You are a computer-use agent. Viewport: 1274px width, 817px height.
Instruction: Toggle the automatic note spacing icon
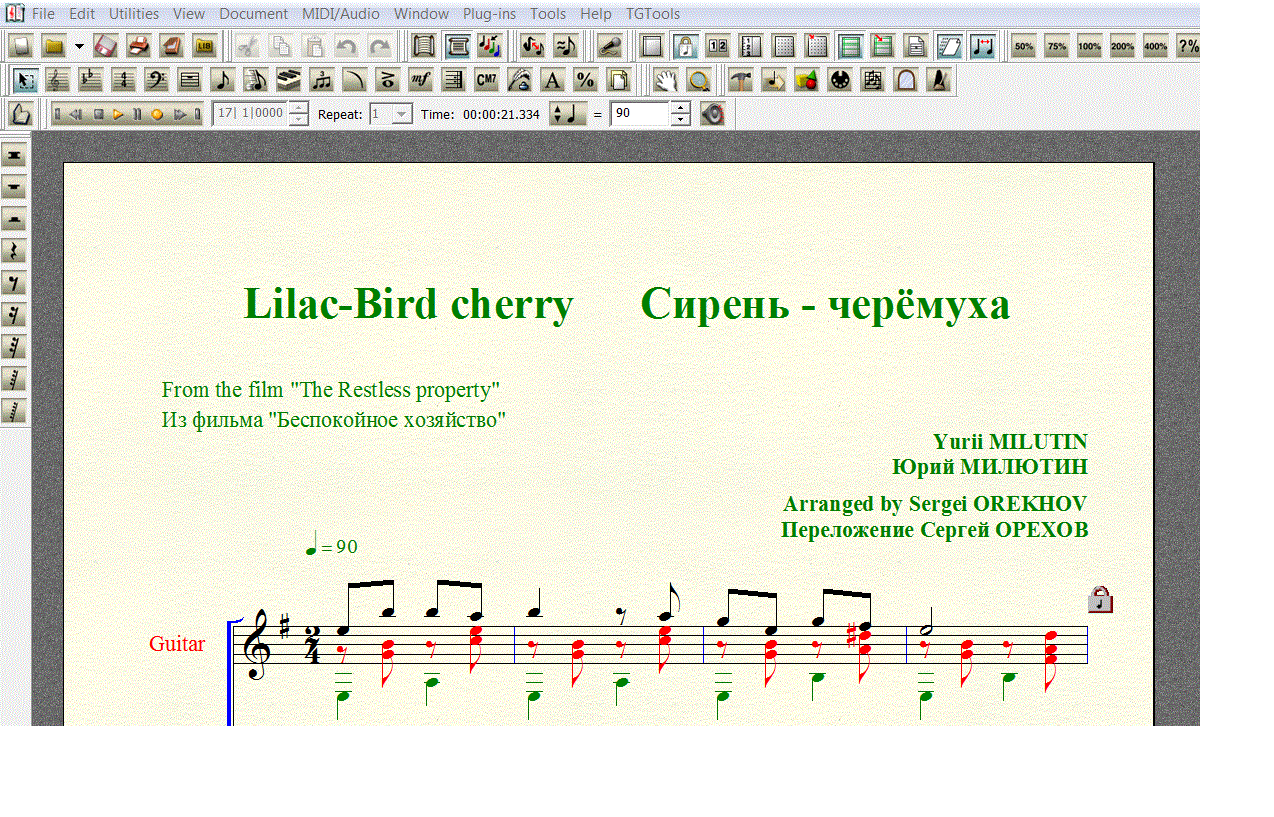pyautogui.click(x=982, y=46)
